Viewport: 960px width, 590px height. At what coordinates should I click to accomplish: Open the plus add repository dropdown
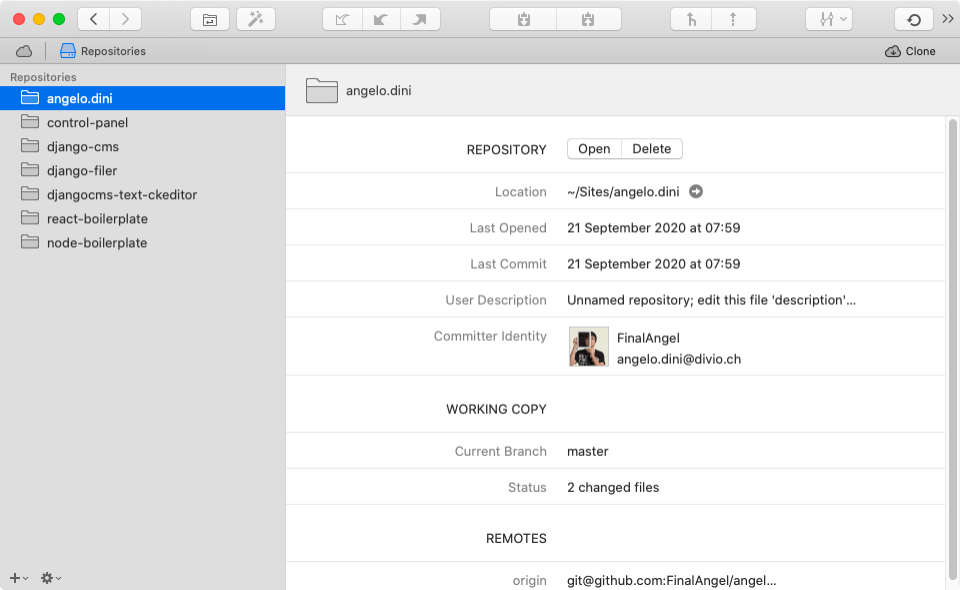[18, 578]
